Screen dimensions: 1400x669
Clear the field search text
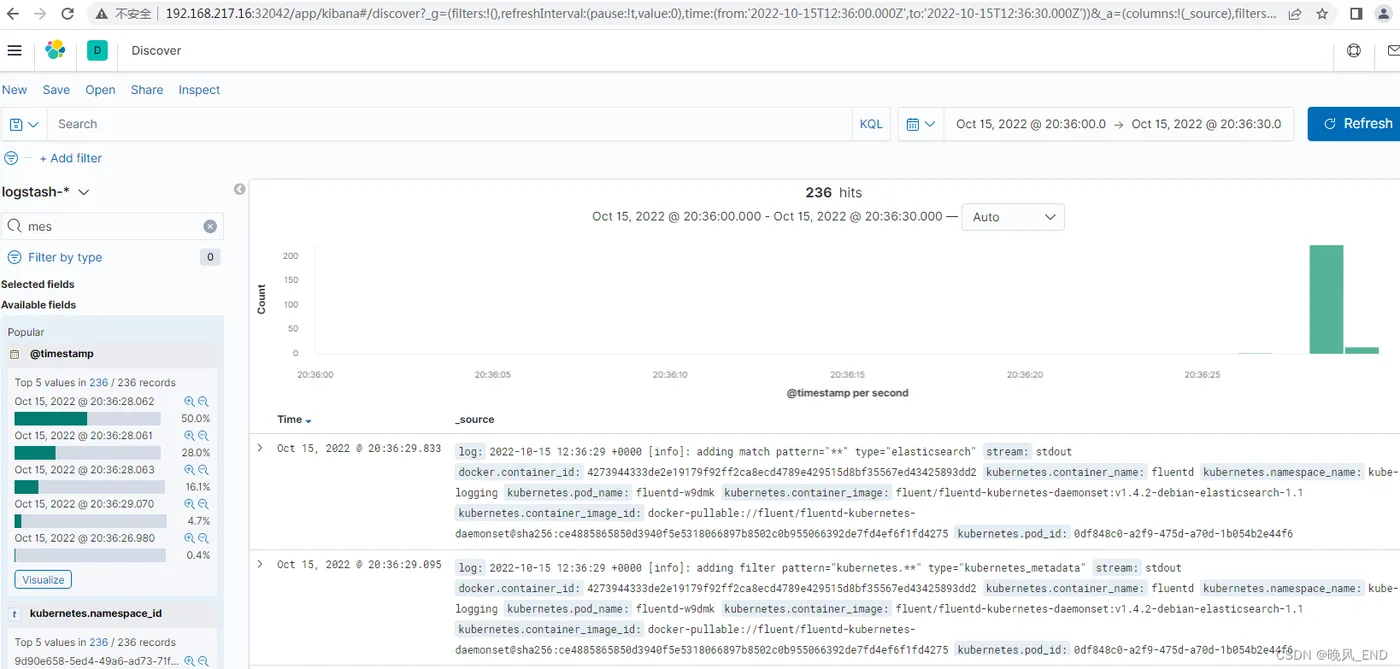[x=210, y=226]
